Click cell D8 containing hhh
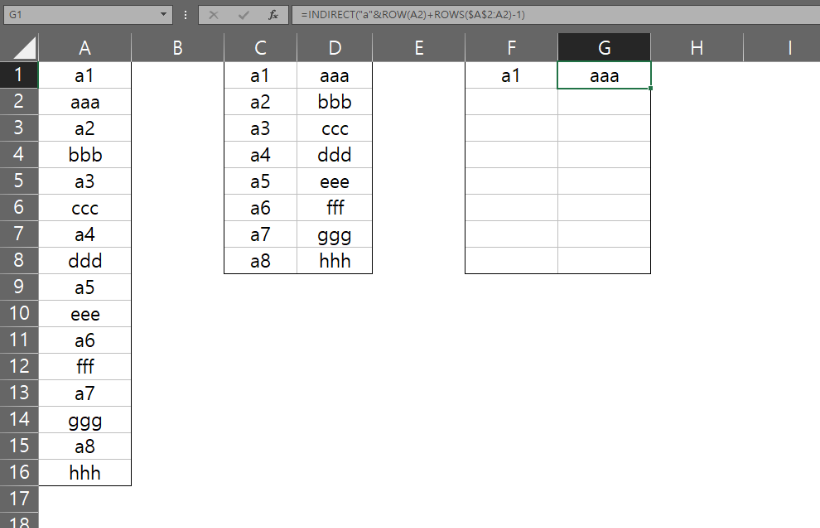 coord(335,260)
